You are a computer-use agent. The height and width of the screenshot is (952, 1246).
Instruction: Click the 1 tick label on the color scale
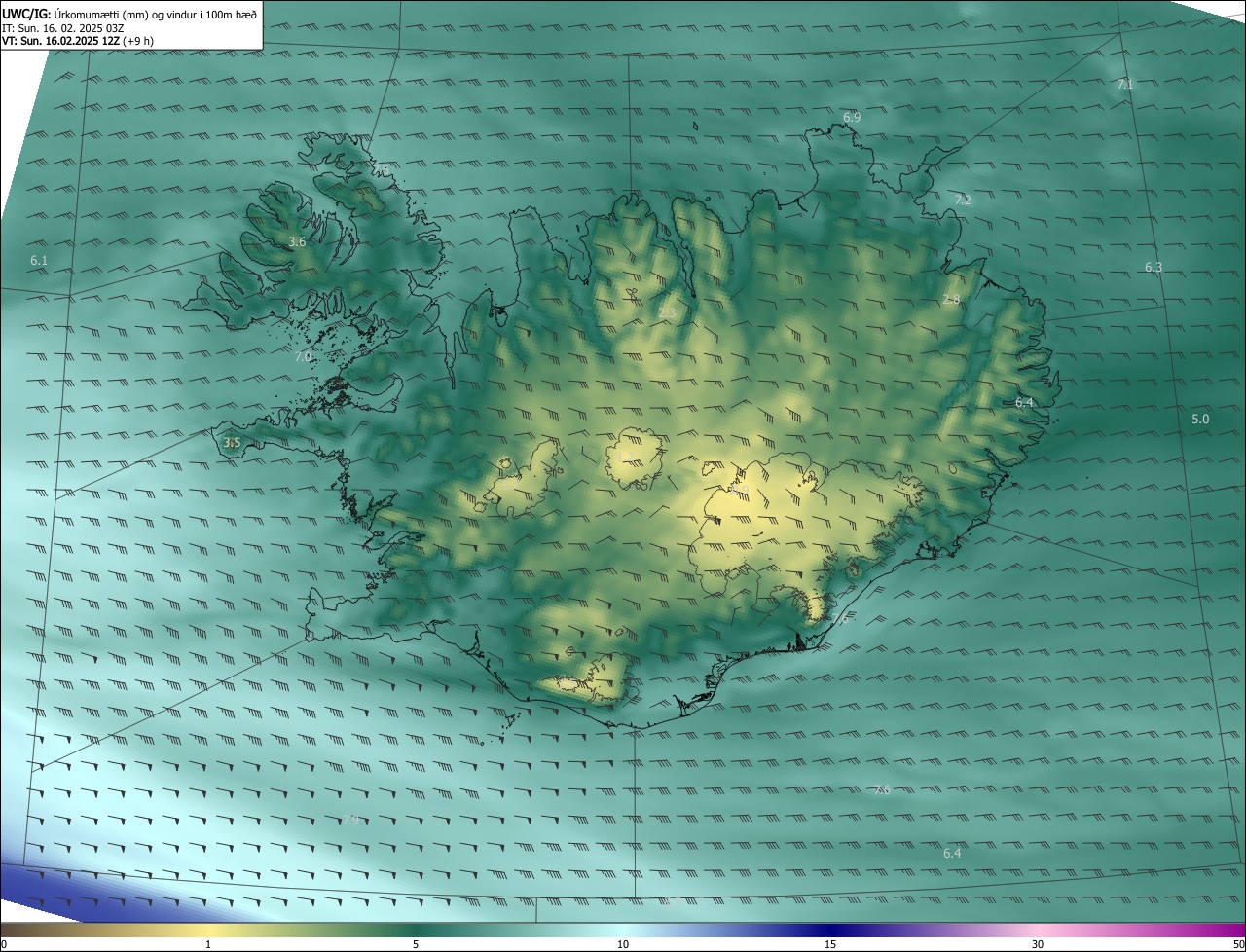[208, 944]
